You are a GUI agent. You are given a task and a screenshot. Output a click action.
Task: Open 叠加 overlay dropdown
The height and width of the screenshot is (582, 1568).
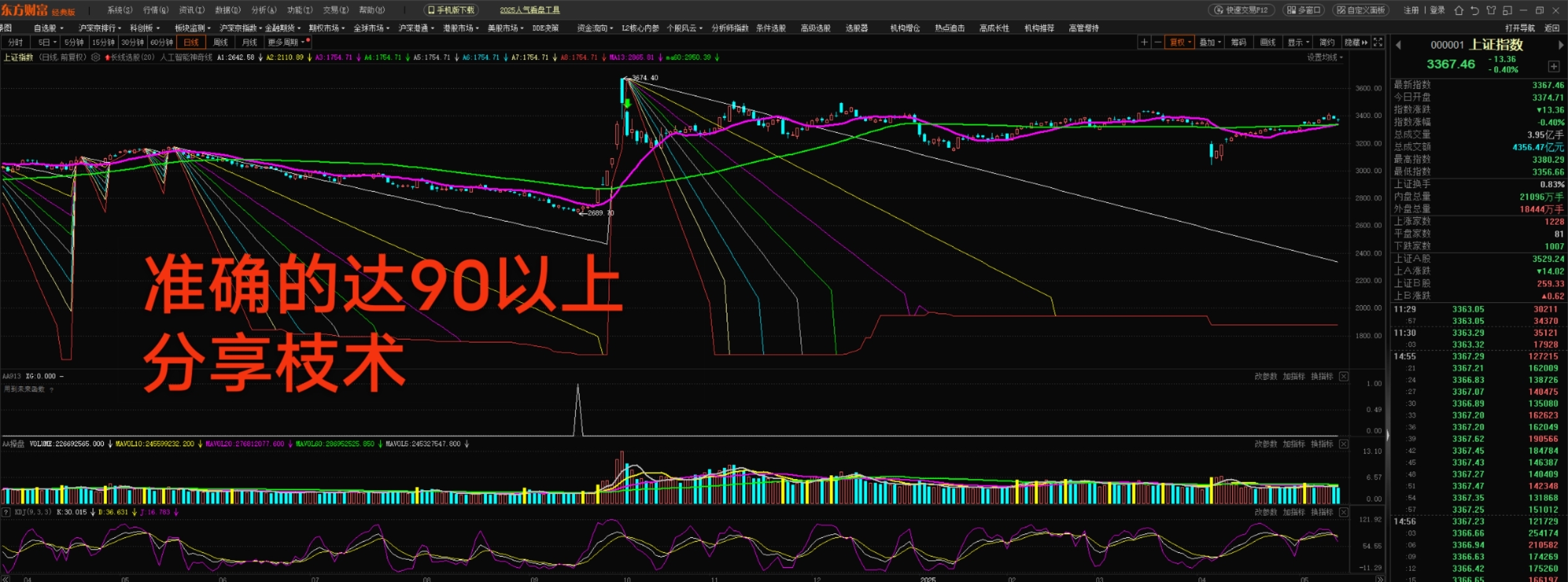[x=1210, y=42]
